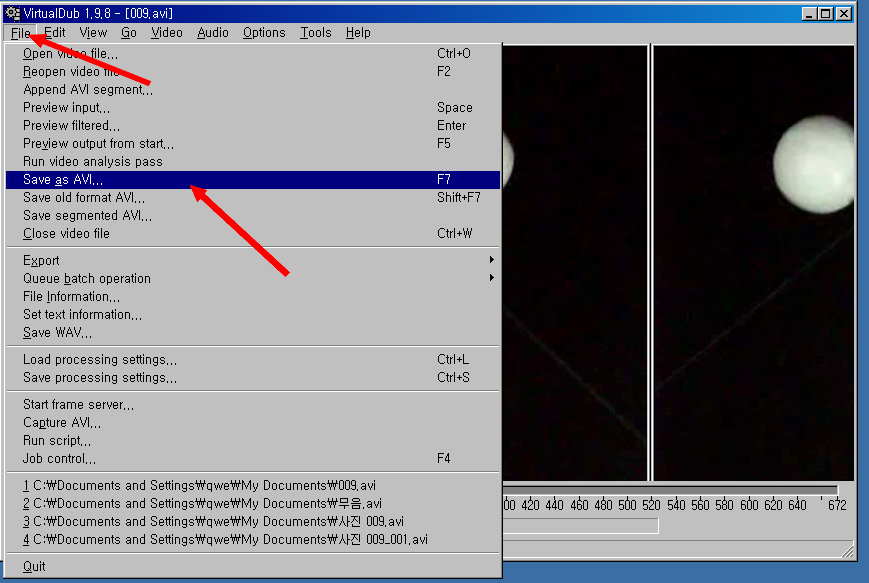Open the Video menu

click(167, 33)
